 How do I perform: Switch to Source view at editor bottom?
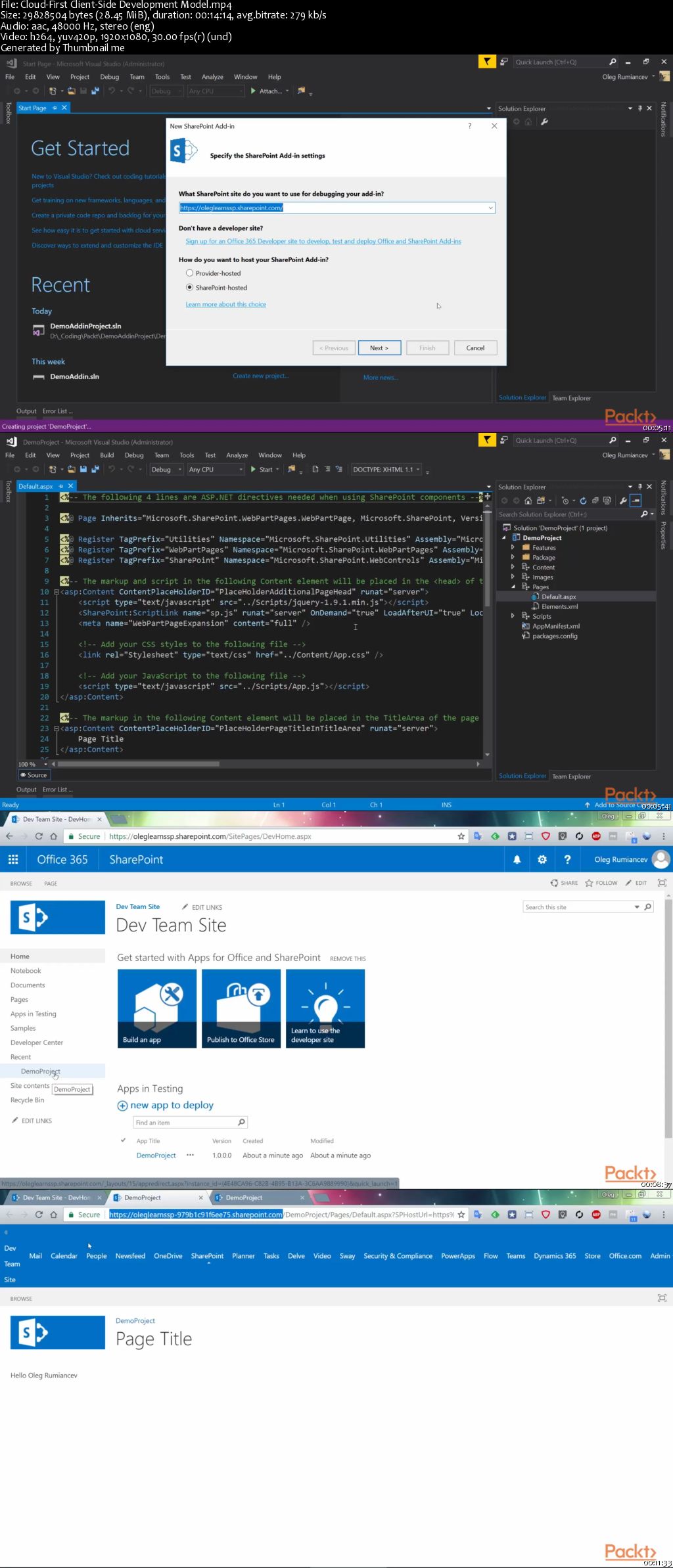click(34, 775)
